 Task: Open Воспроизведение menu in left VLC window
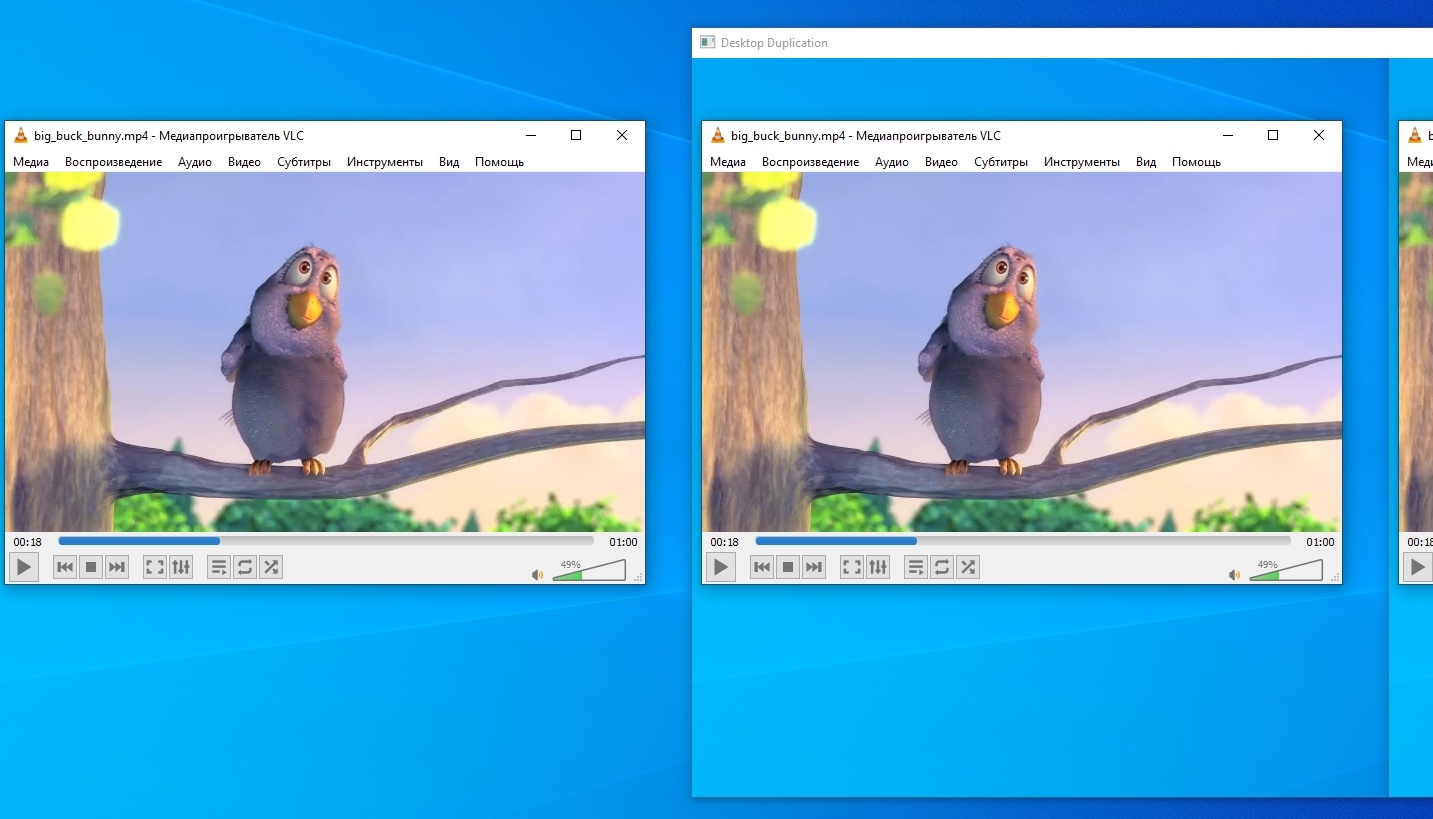[x=113, y=162]
